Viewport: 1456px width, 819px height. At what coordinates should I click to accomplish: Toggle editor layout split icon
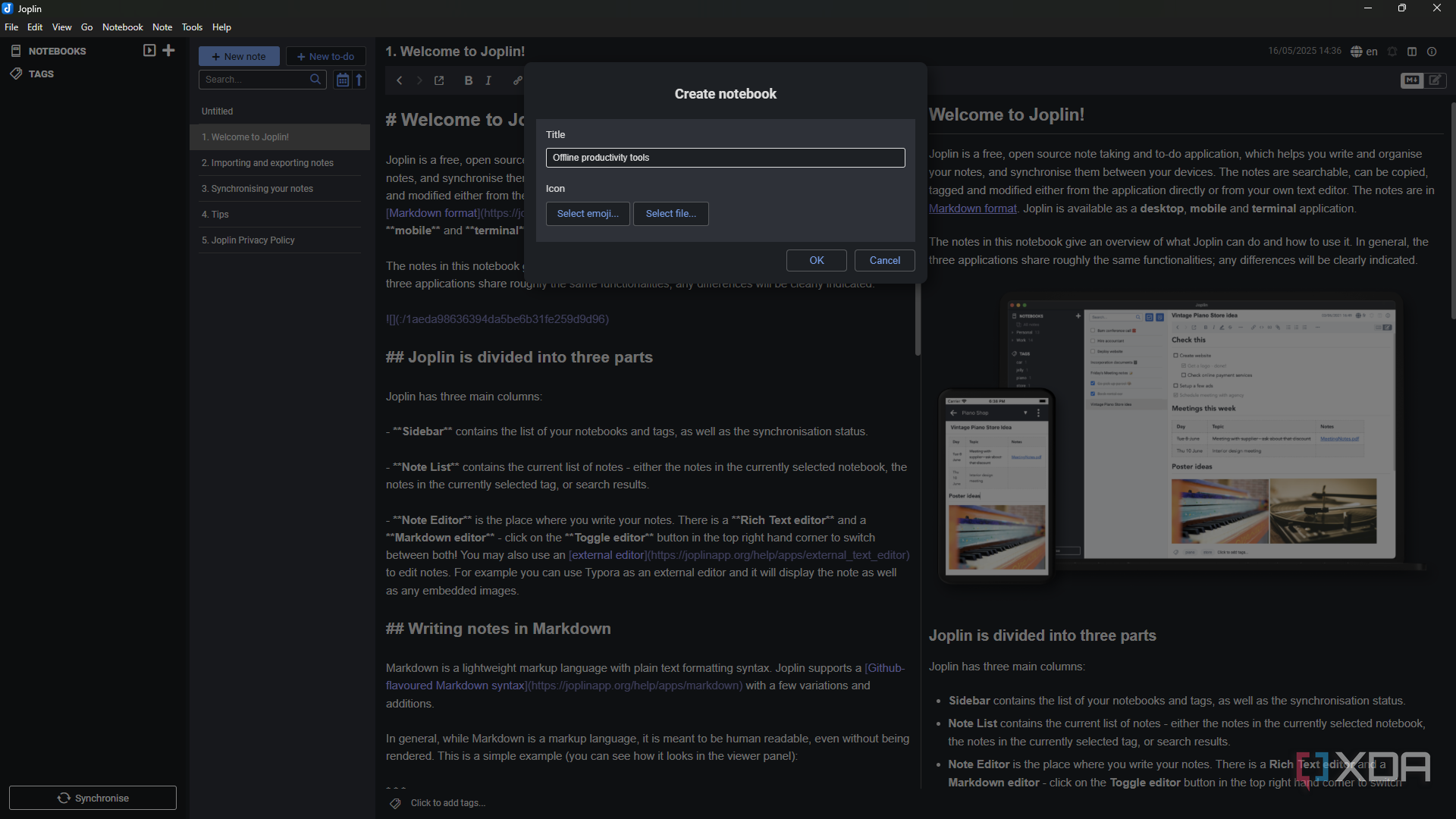tap(1412, 52)
